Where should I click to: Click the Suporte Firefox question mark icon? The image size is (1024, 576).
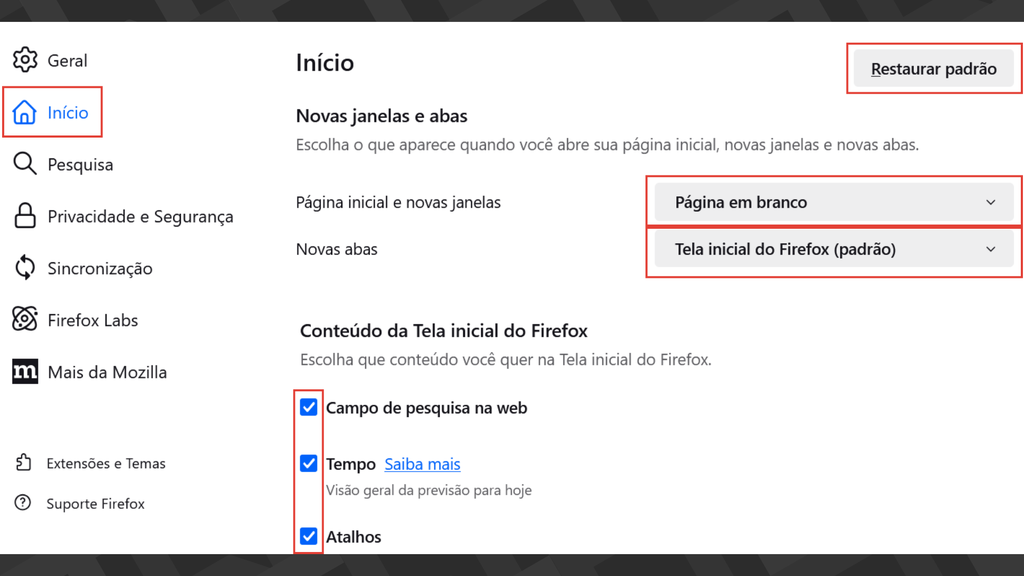27,503
